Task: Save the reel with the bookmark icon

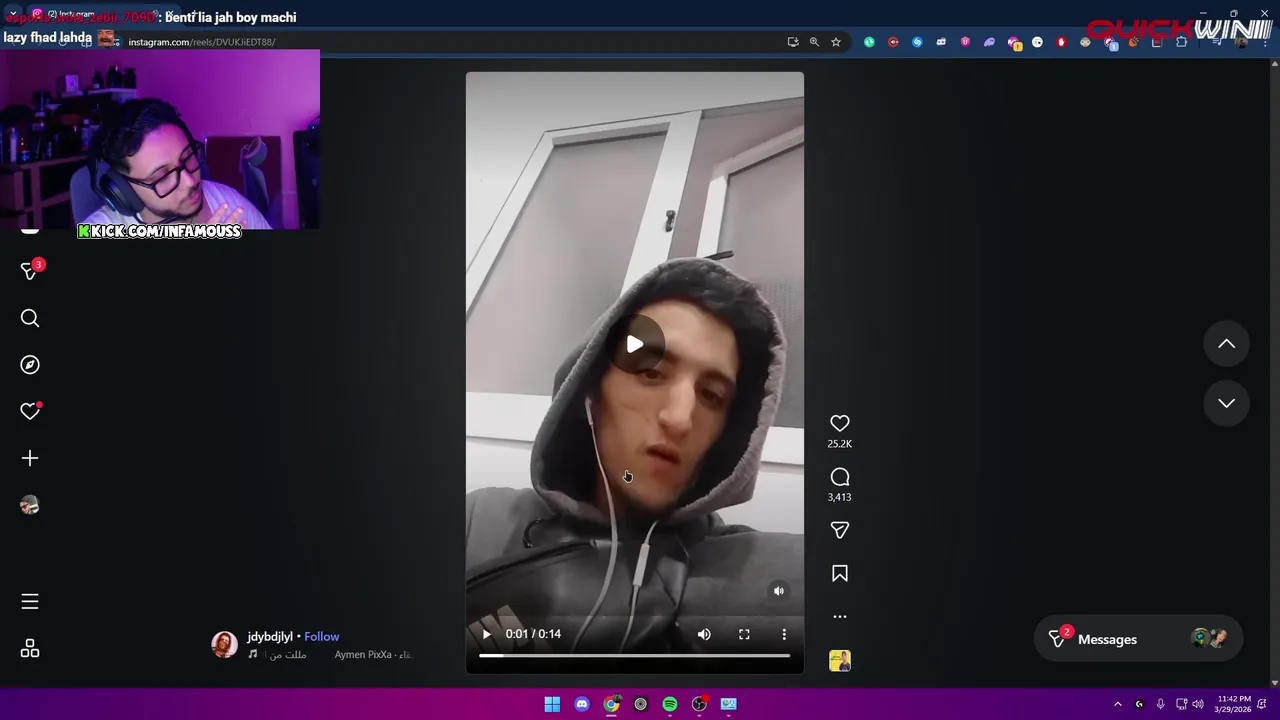Action: 840,574
